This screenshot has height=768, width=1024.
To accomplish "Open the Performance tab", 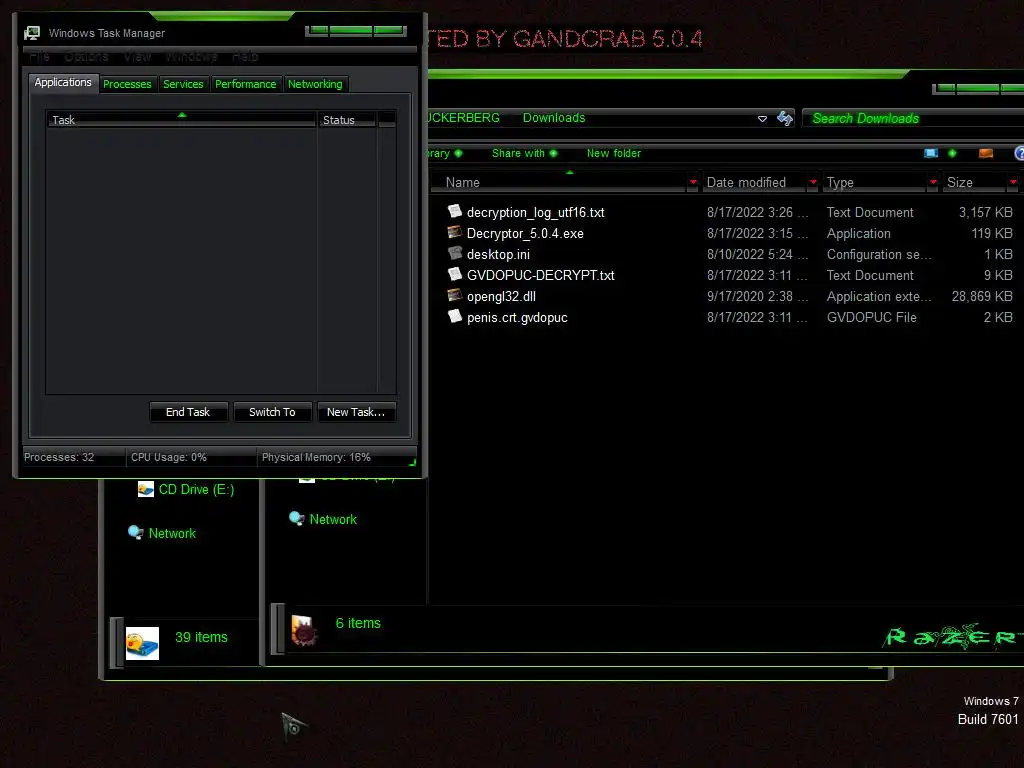I will point(246,84).
